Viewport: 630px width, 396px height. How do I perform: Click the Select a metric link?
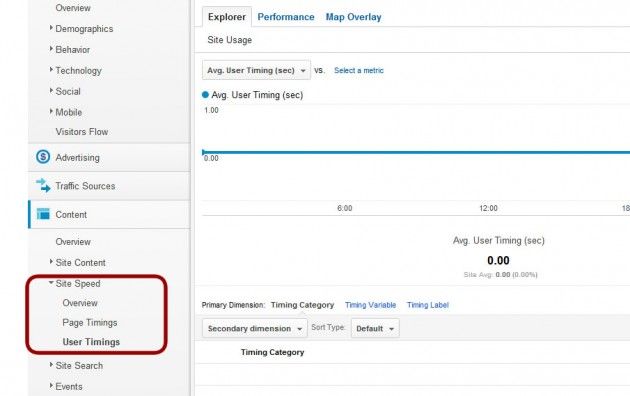[359, 70]
